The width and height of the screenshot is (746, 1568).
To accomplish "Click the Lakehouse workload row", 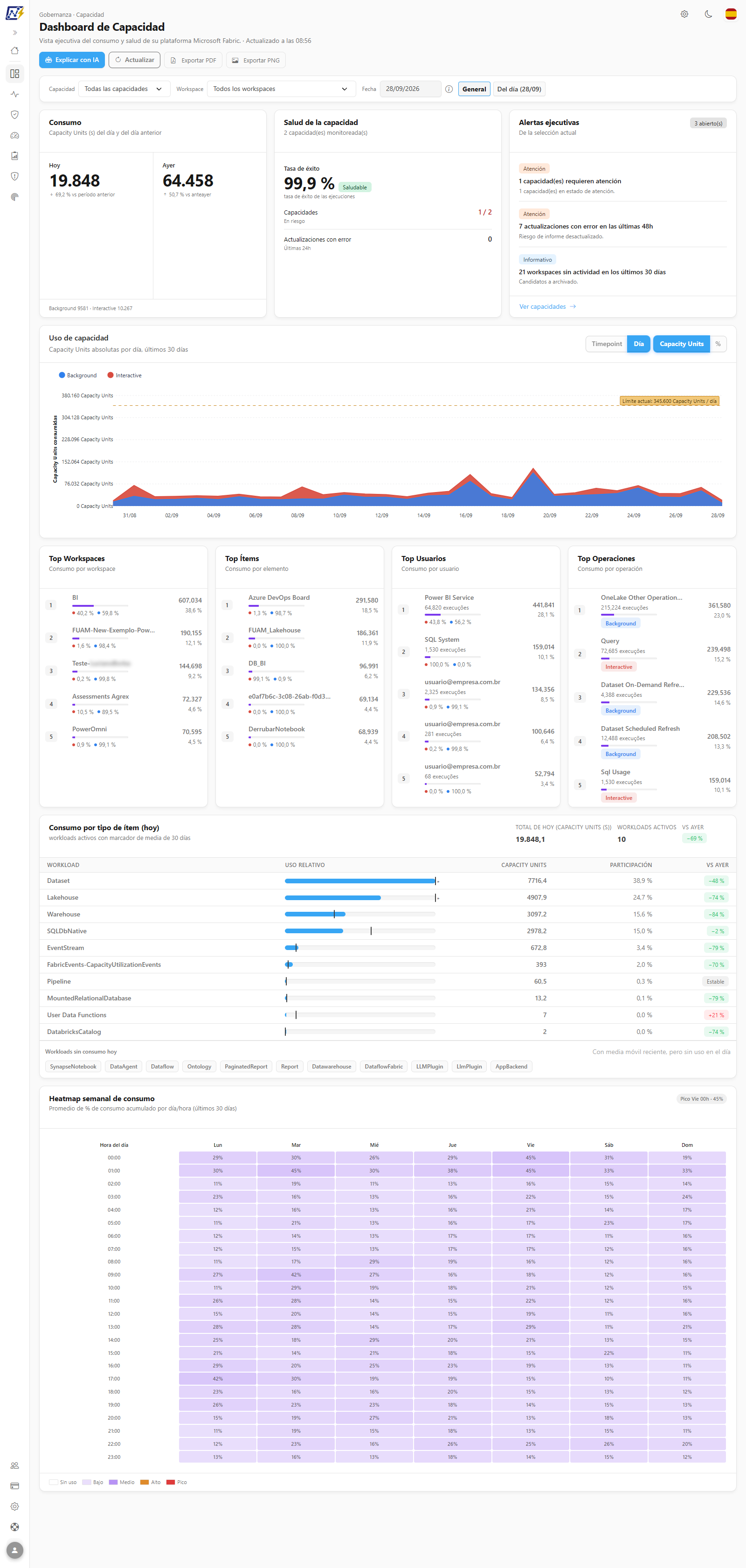I will (x=387, y=897).
